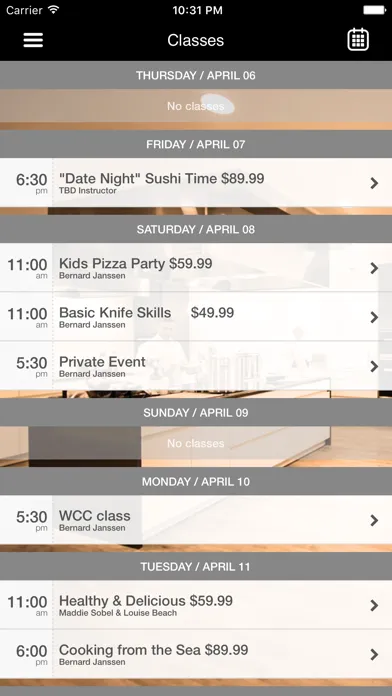The height and width of the screenshot is (696, 392).
Task: Open the Cooking from the Sea arrow
Action: click(374, 654)
